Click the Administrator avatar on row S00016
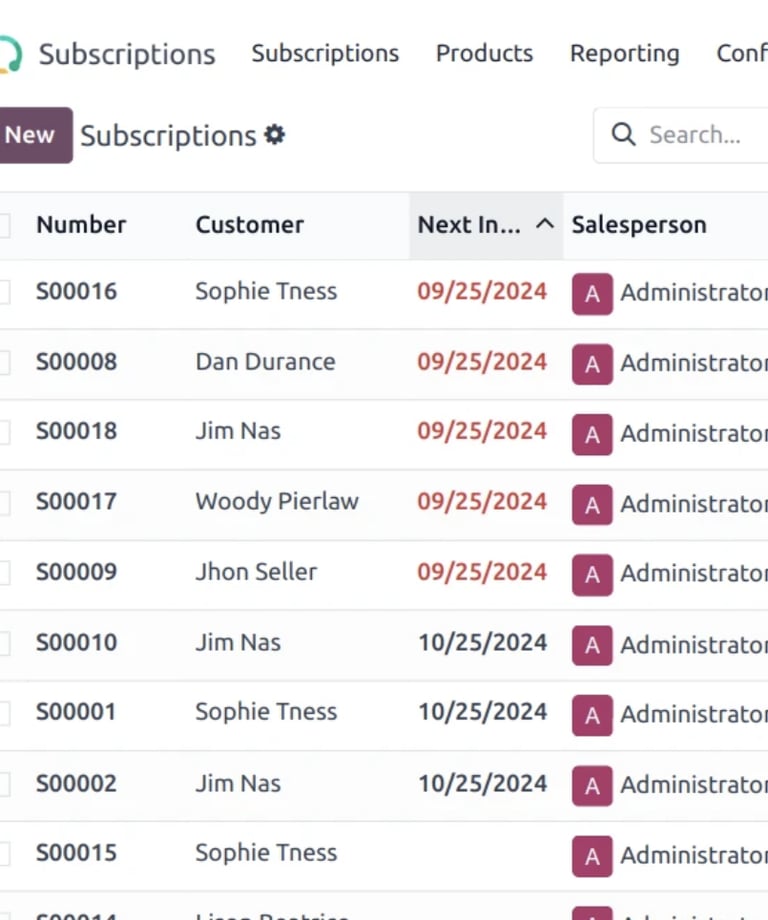Viewport: 768px width, 920px height. (592, 293)
